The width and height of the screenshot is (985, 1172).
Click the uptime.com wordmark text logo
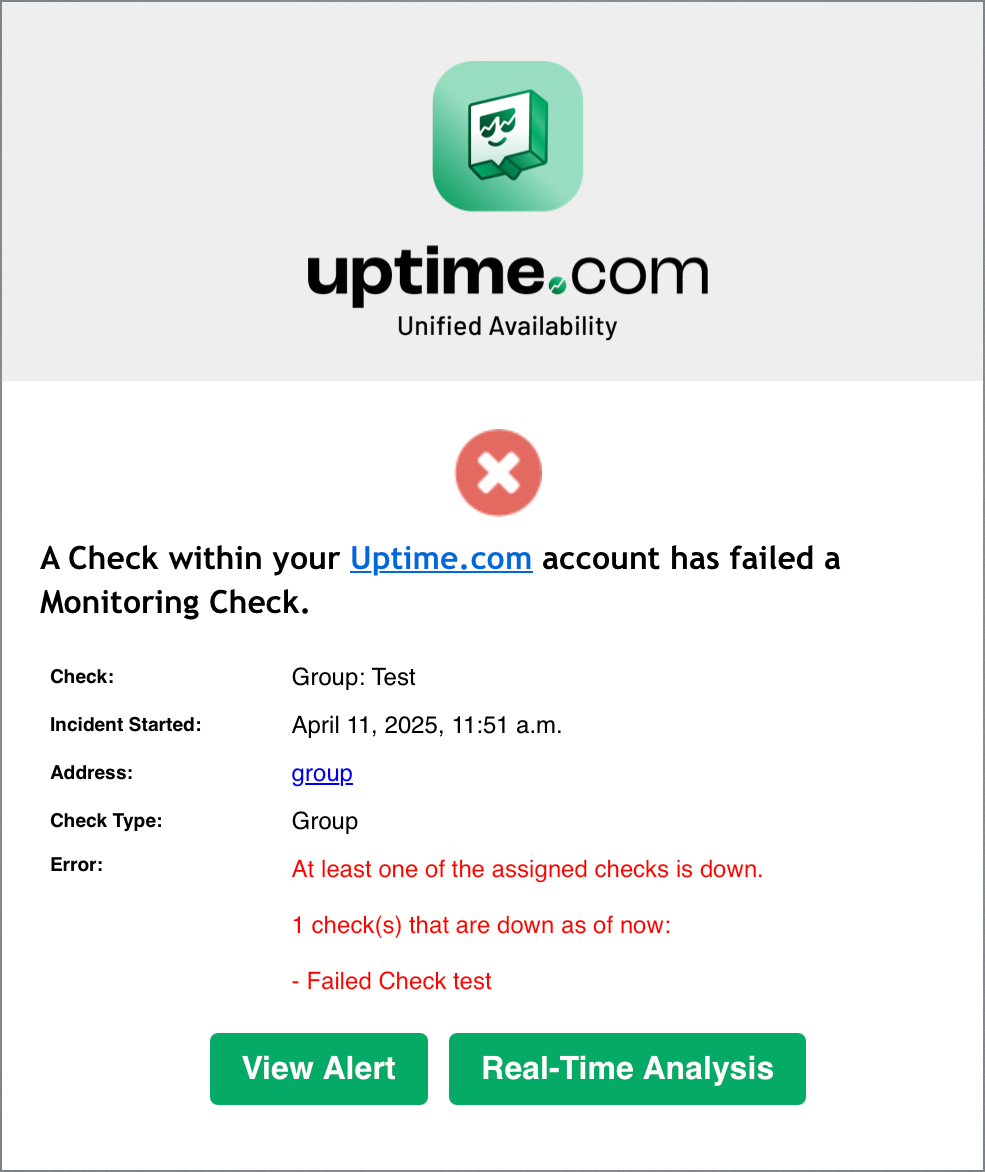[507, 275]
